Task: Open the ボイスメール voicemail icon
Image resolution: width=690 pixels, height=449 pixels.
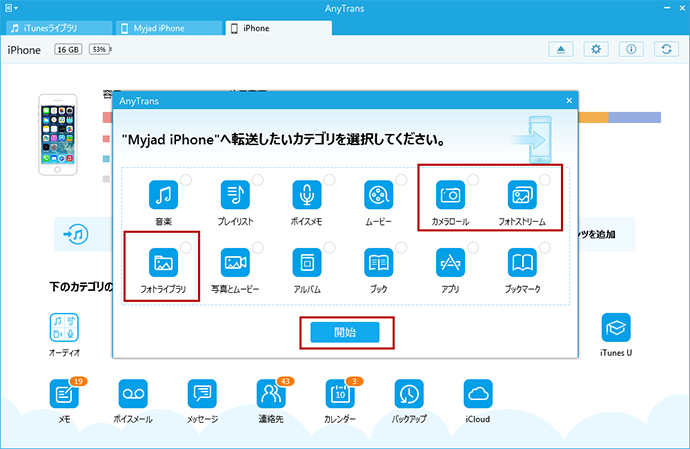Action: click(133, 394)
